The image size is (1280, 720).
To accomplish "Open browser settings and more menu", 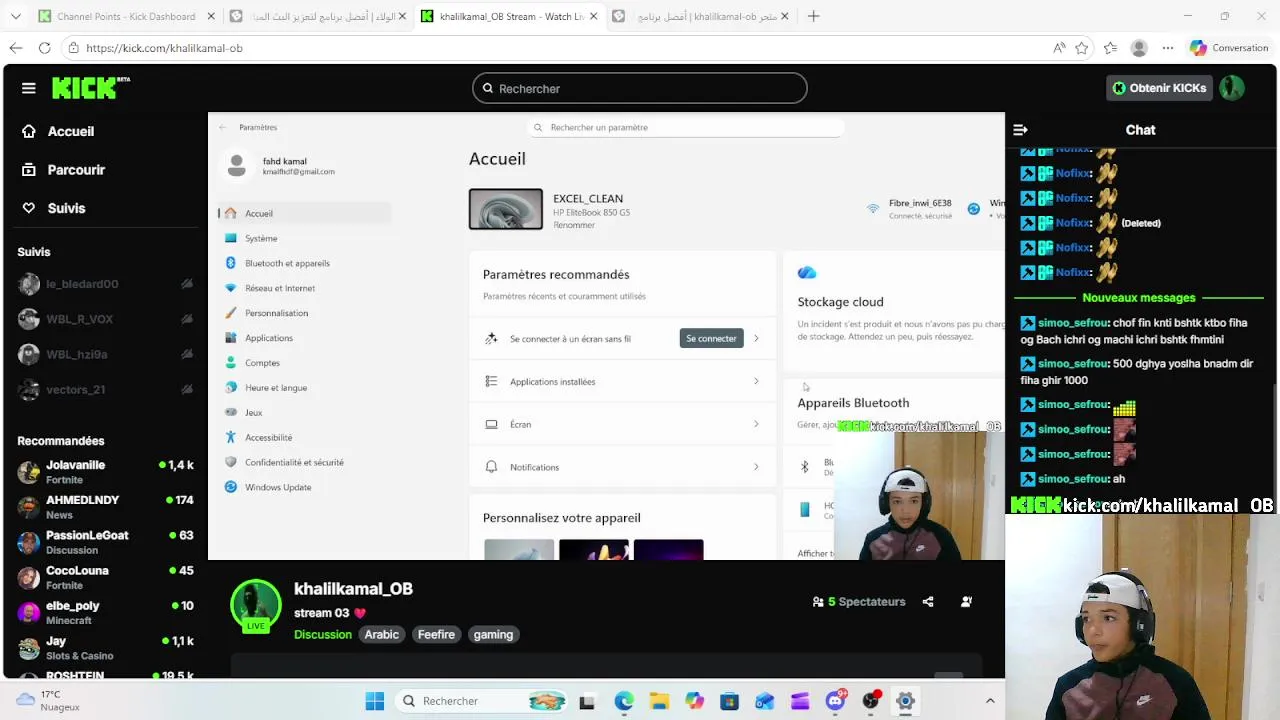I will coord(1168,48).
